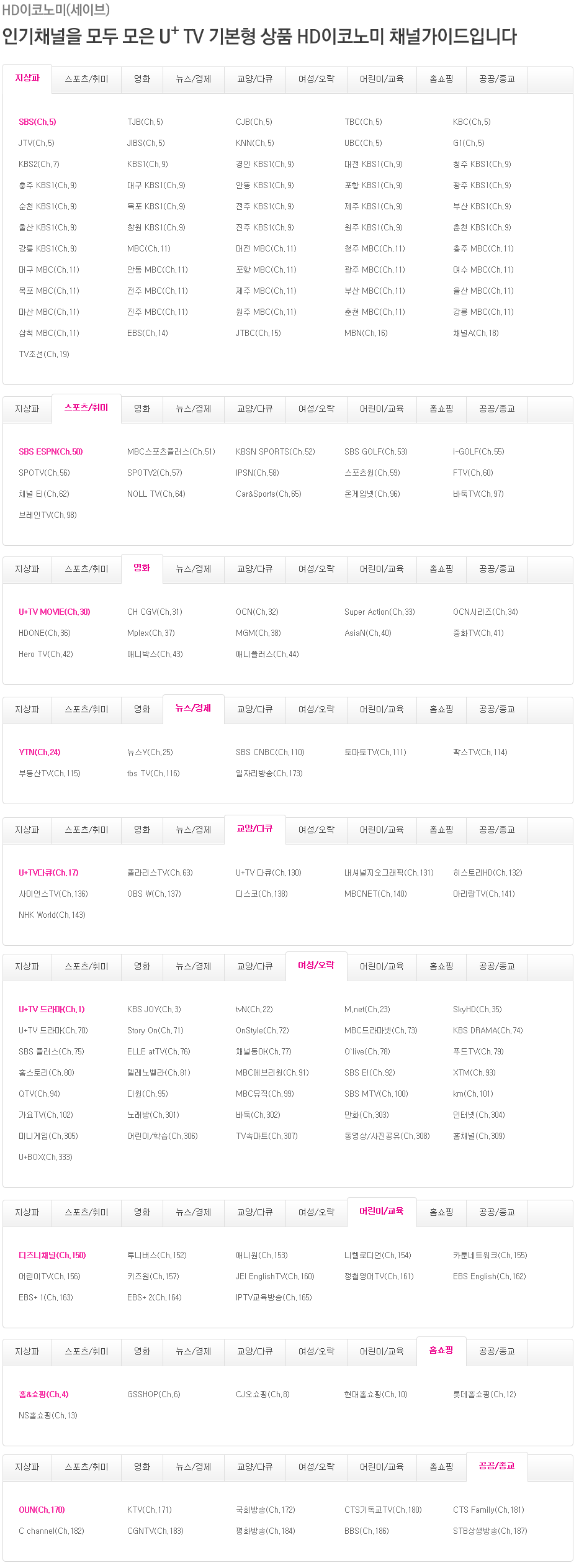Click 토마토TV(Ch.111)

375,753
